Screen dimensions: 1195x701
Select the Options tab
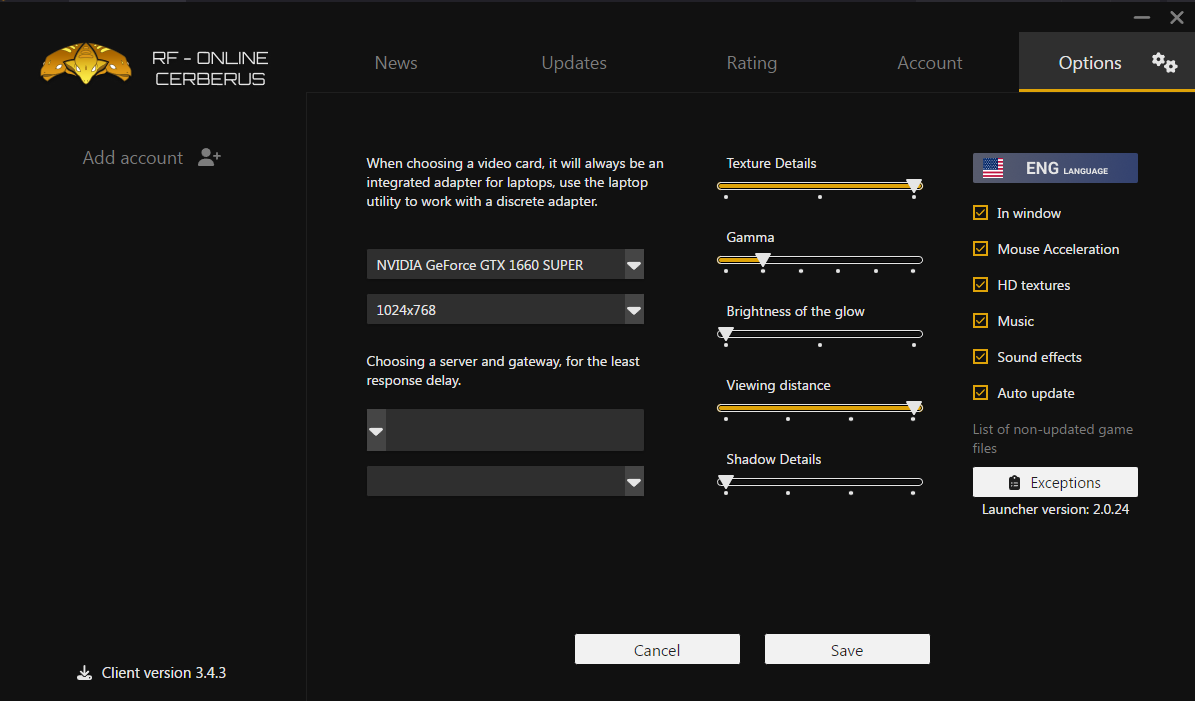[1107, 62]
